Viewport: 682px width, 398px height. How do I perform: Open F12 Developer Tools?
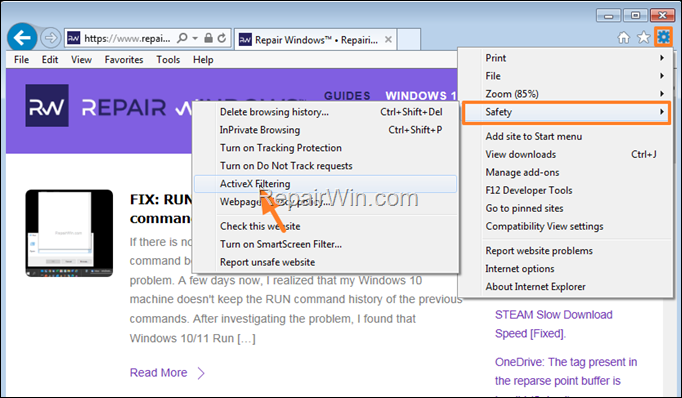566,190
